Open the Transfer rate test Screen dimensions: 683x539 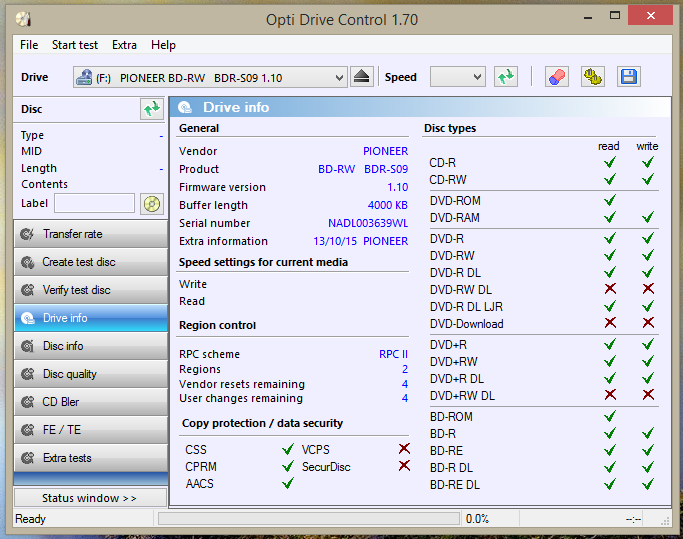91,234
